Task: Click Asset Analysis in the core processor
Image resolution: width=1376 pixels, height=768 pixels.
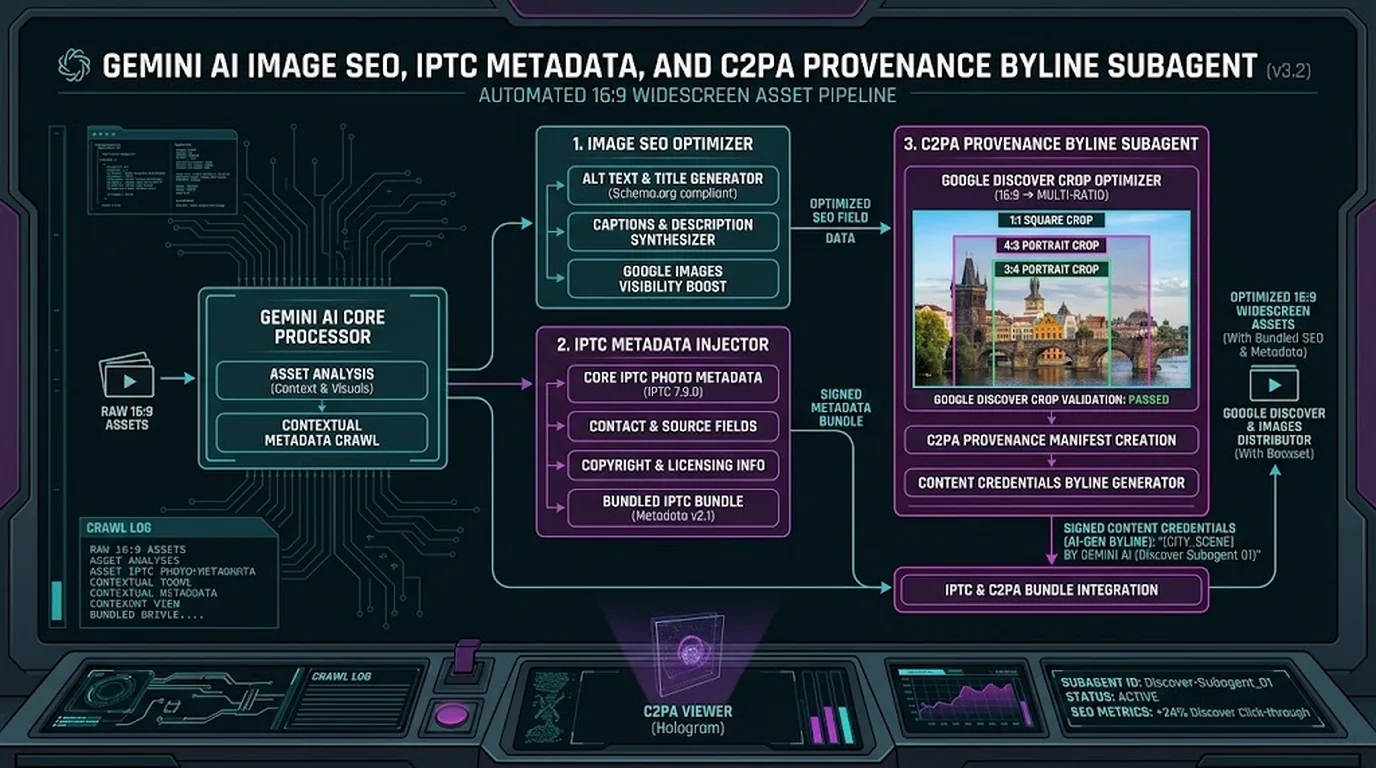Action: click(x=322, y=380)
